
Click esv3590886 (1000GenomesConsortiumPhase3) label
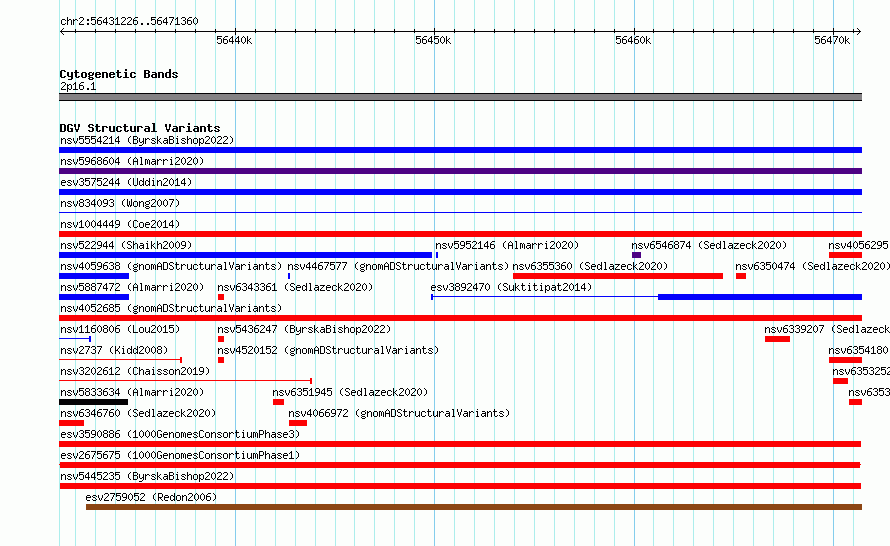180,434
